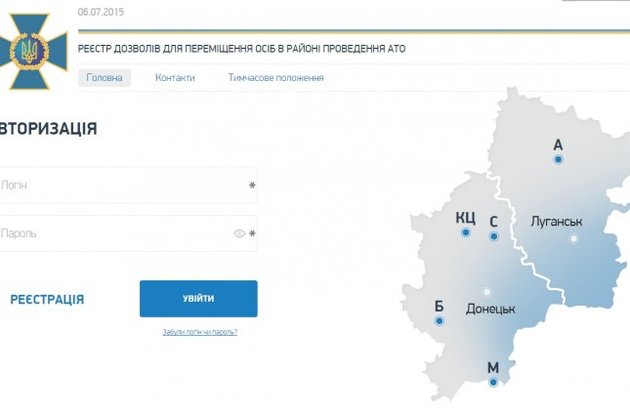630x416 pixels.
Task: Click the Донецьк label on map
Action: point(491,309)
